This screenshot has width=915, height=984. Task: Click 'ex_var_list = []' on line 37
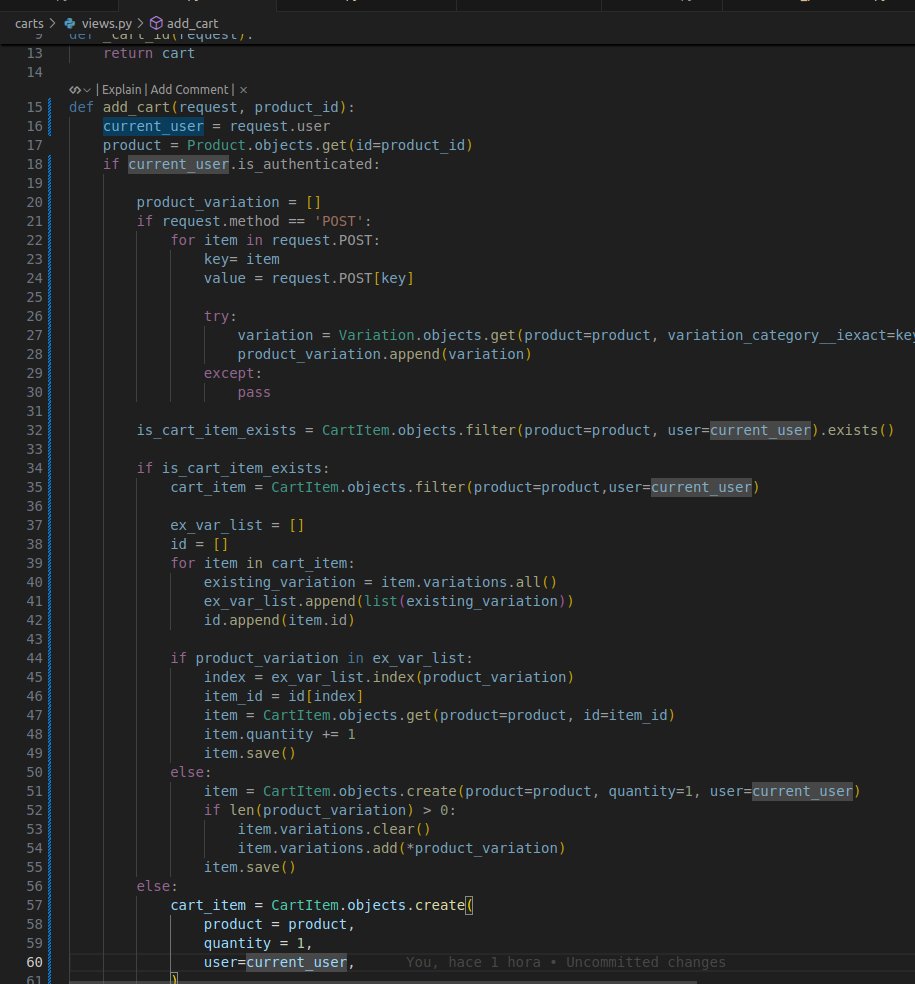[237, 525]
